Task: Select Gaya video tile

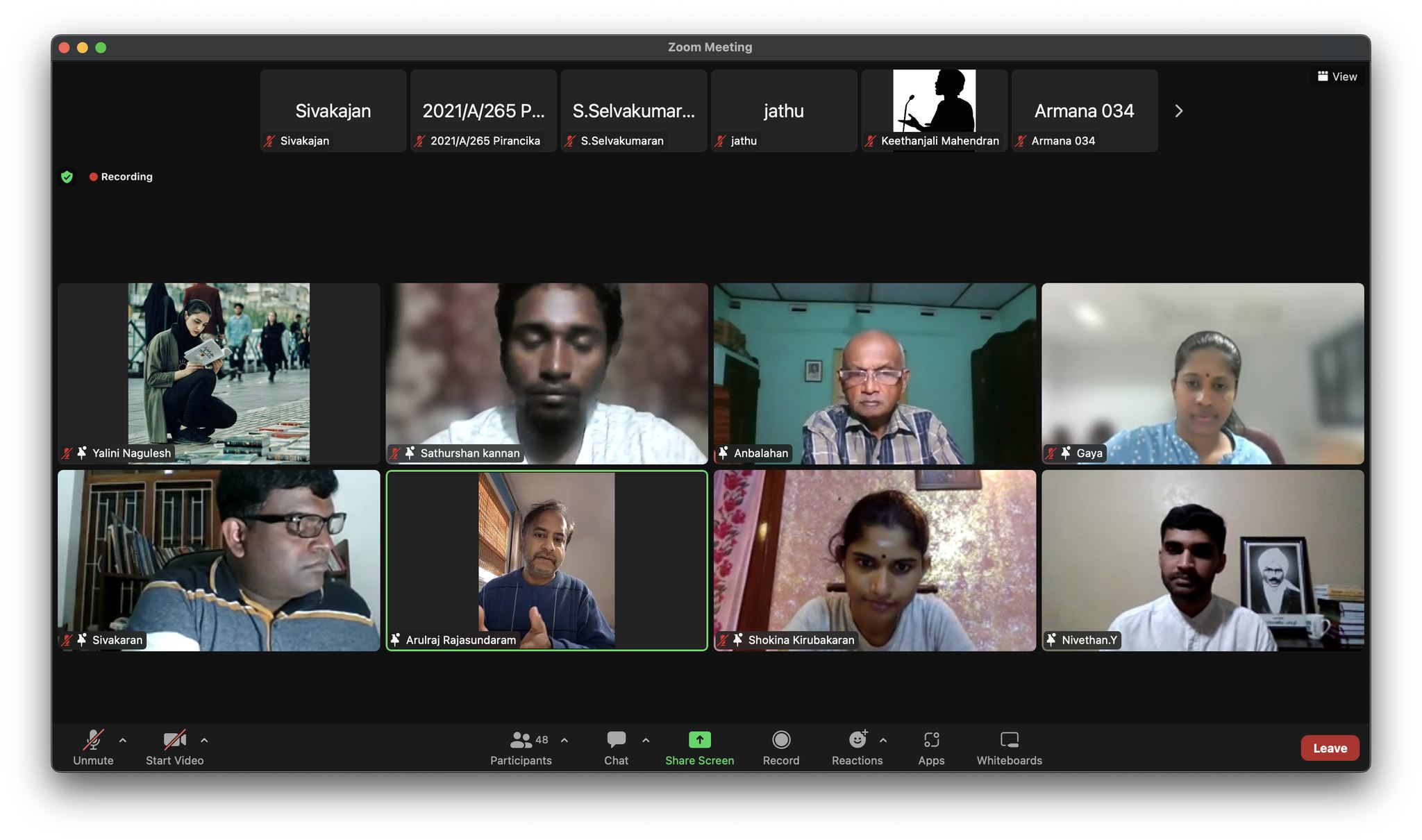Action: (1203, 373)
